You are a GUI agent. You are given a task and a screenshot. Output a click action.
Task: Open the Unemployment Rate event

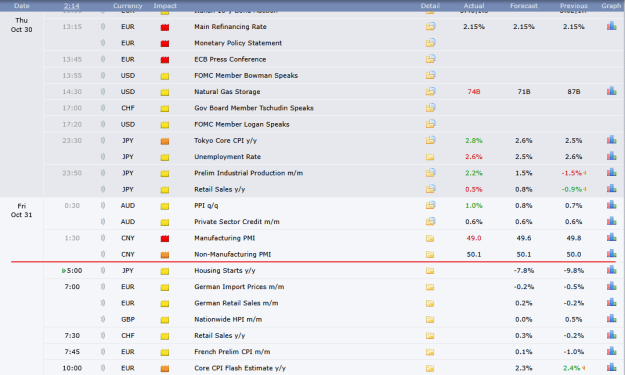pos(227,157)
